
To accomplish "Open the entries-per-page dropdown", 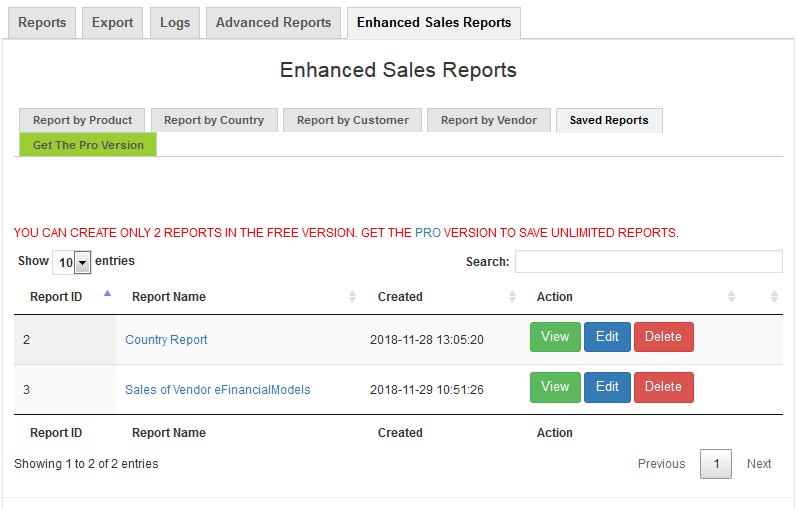I will 72,263.
